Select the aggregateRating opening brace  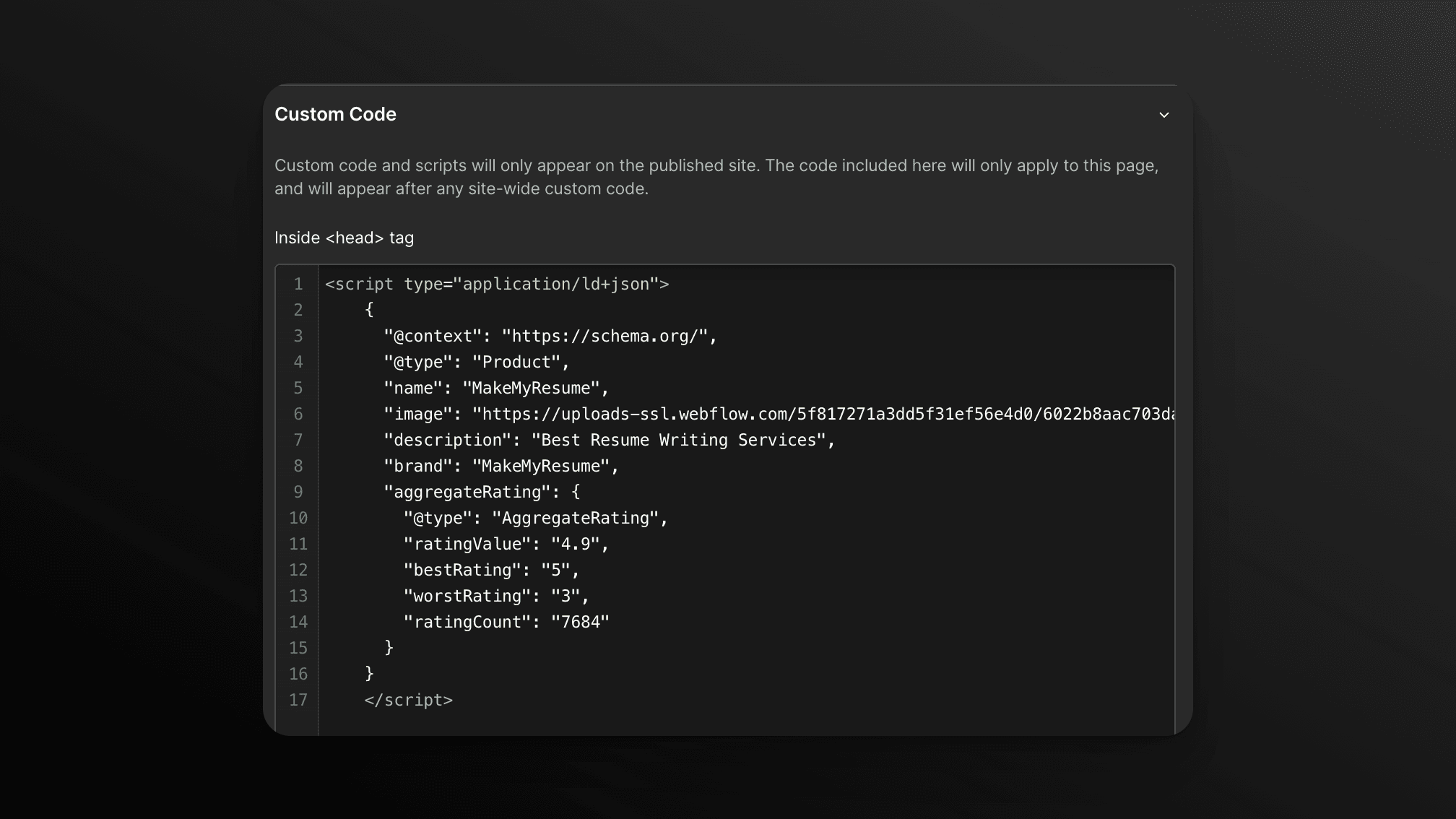[576, 491]
